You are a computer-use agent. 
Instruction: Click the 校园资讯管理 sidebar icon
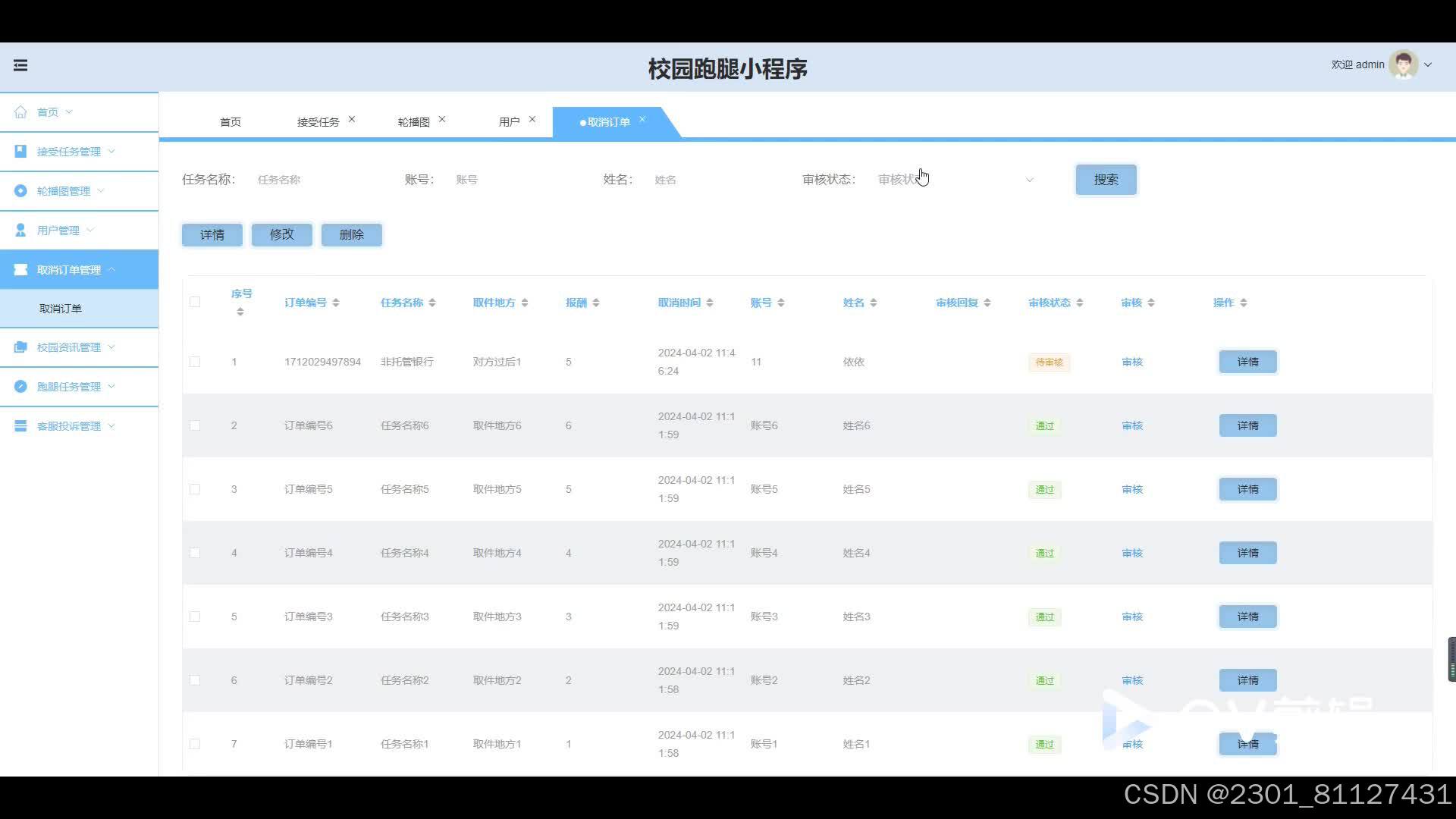pyautogui.click(x=20, y=347)
